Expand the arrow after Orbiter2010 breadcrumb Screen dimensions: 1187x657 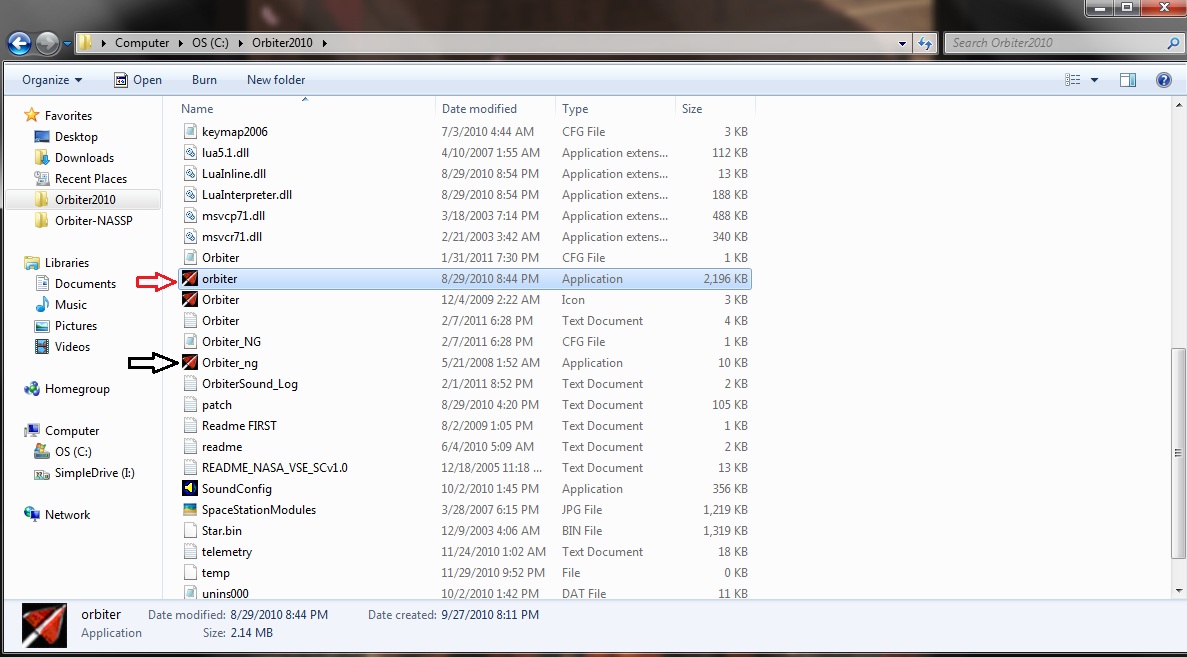click(x=325, y=43)
